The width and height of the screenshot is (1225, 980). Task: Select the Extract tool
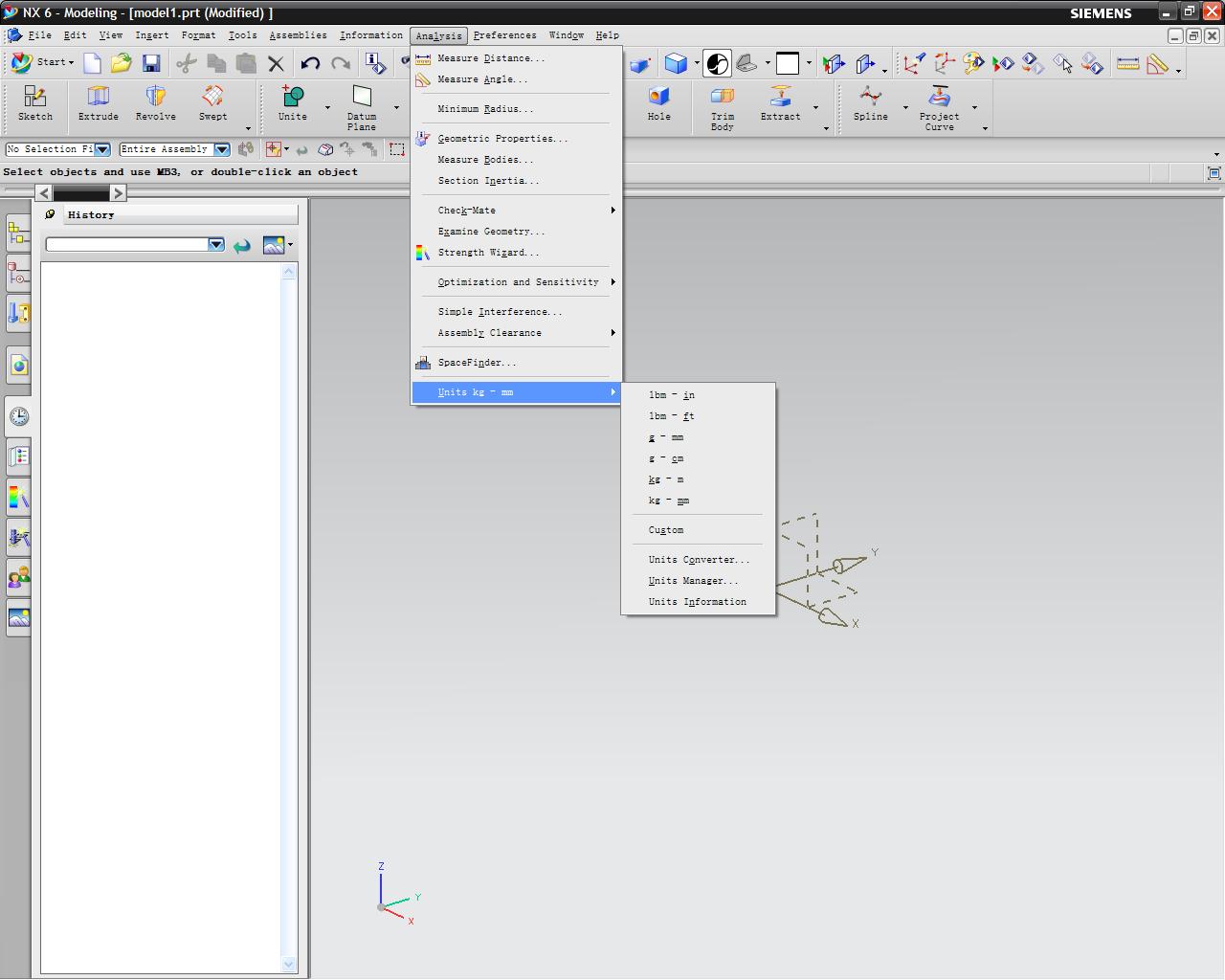pos(781,103)
